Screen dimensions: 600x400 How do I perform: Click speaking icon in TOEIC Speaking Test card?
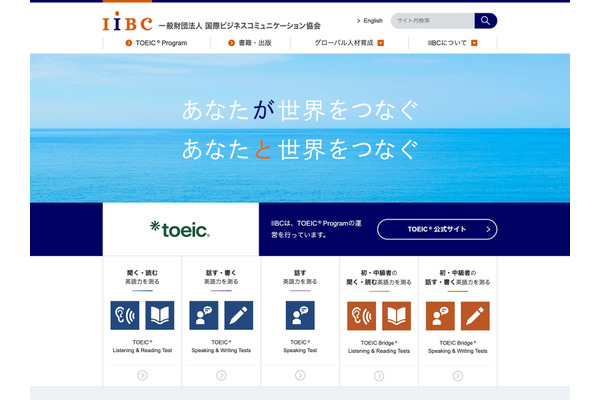pyautogui.click(x=300, y=315)
